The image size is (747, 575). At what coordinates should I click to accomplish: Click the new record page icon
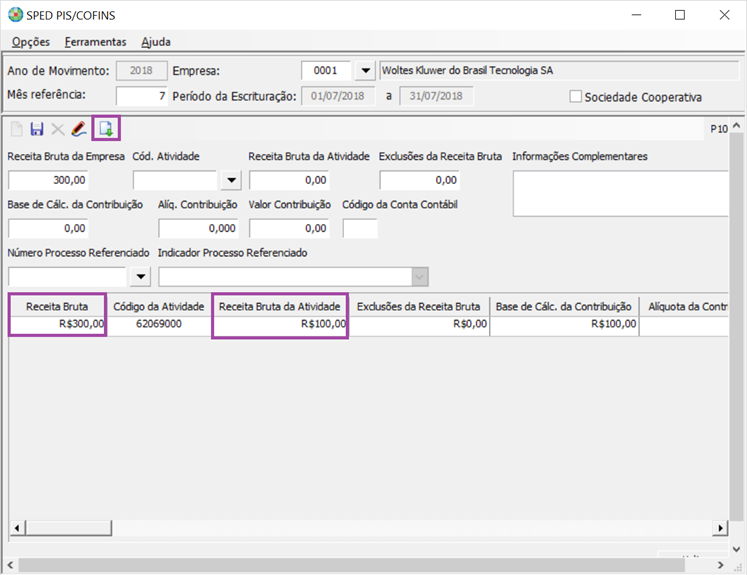[16, 129]
